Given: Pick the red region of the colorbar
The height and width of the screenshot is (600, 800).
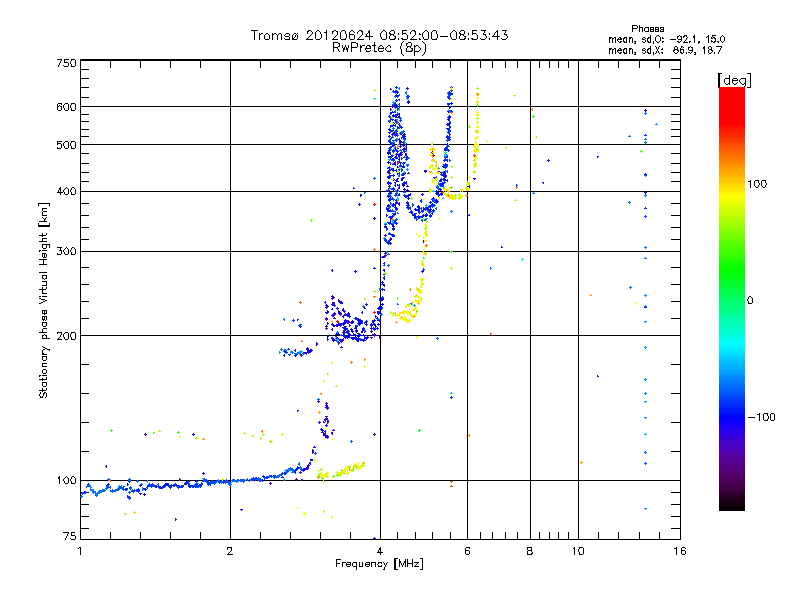Looking at the screenshot, I should click(x=732, y=107).
